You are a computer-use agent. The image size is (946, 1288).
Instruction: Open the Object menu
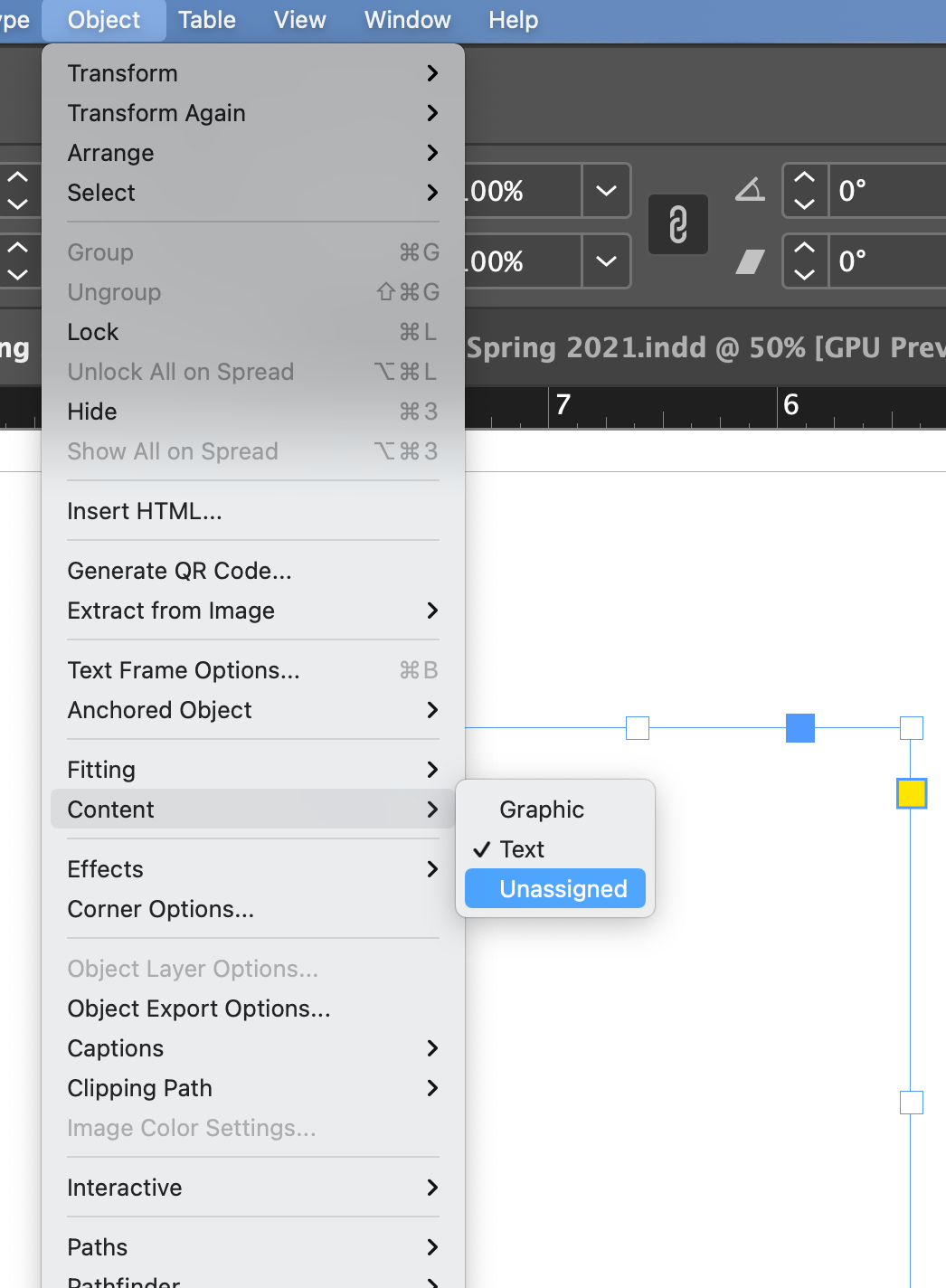click(103, 19)
